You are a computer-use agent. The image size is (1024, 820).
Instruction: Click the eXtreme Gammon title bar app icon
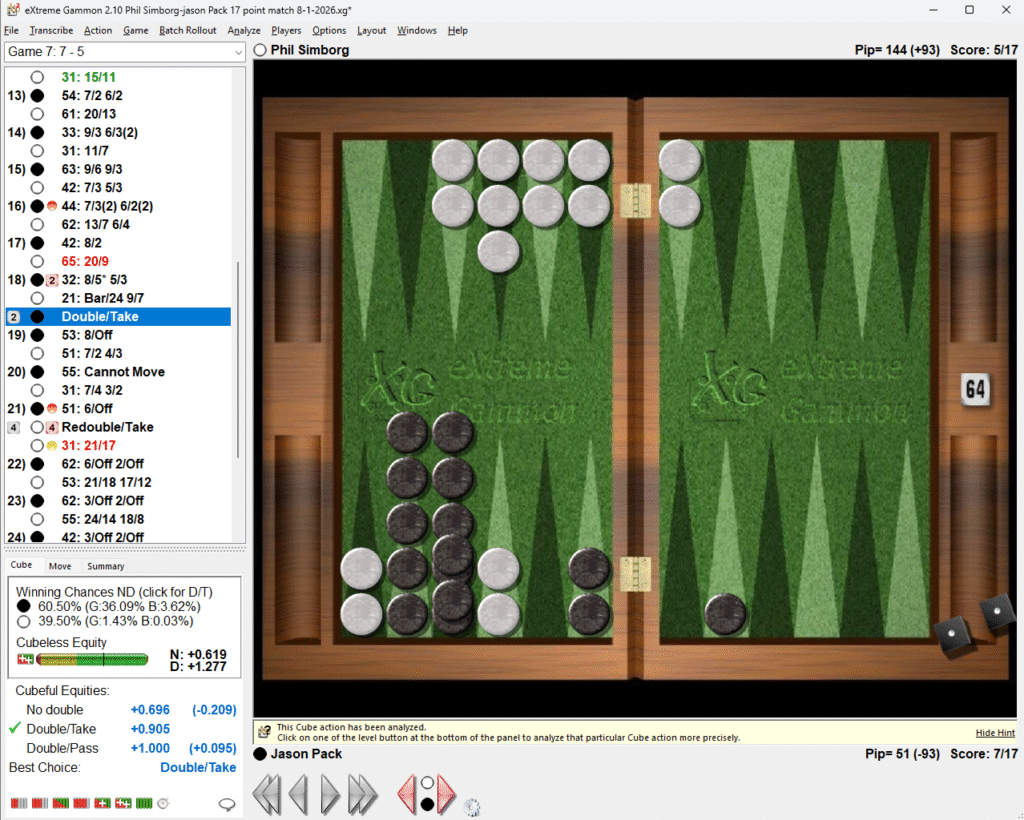point(12,10)
